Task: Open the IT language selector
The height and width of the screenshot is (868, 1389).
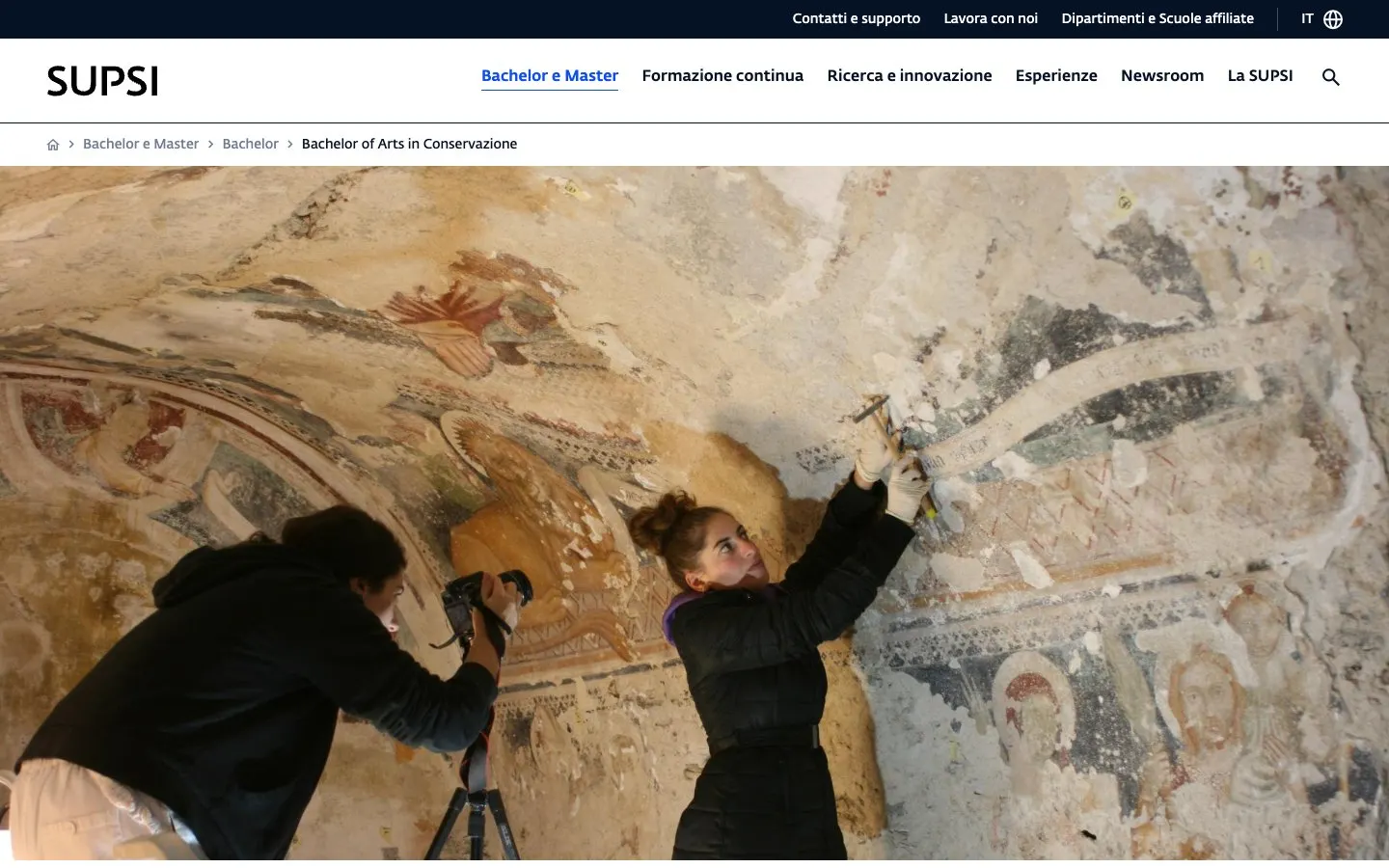Action: (x=1321, y=19)
